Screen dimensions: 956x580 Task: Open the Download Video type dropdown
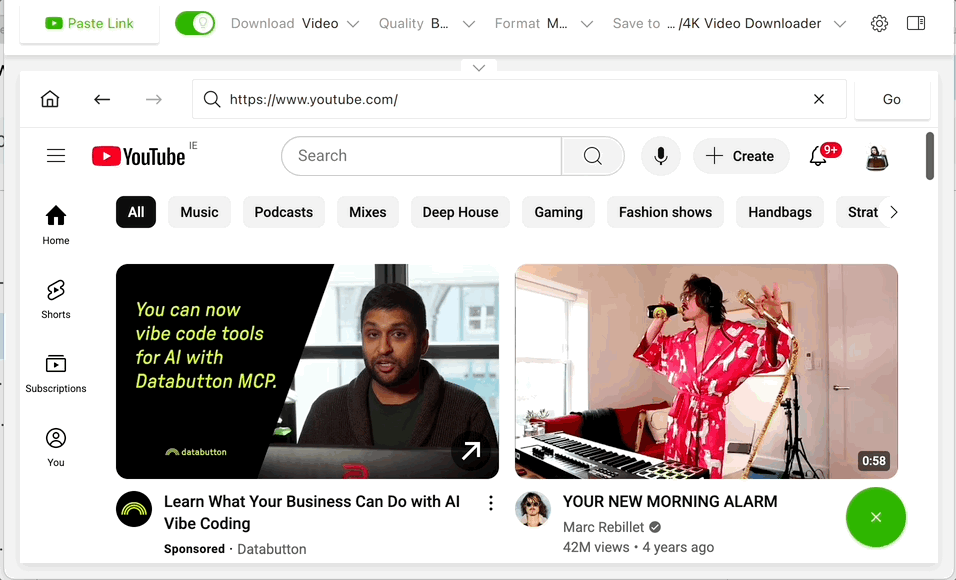pos(295,24)
